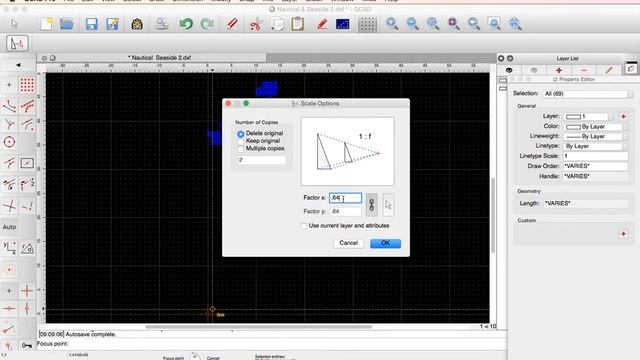The image size is (640, 360).
Task: Show all layers eye icon in Layer List
Action: [x=509, y=70]
